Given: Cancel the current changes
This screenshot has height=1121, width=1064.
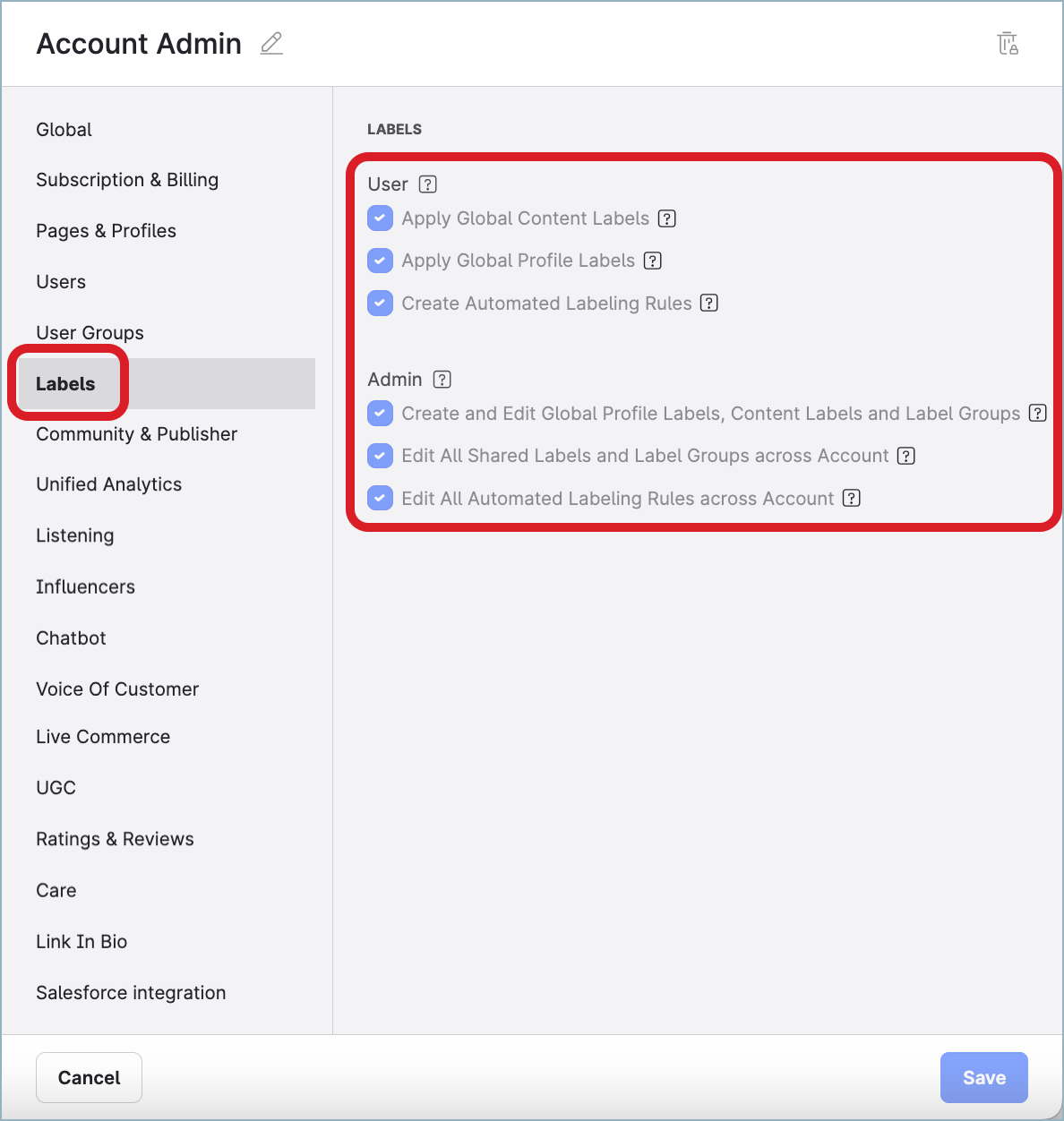Looking at the screenshot, I should point(89,1077).
